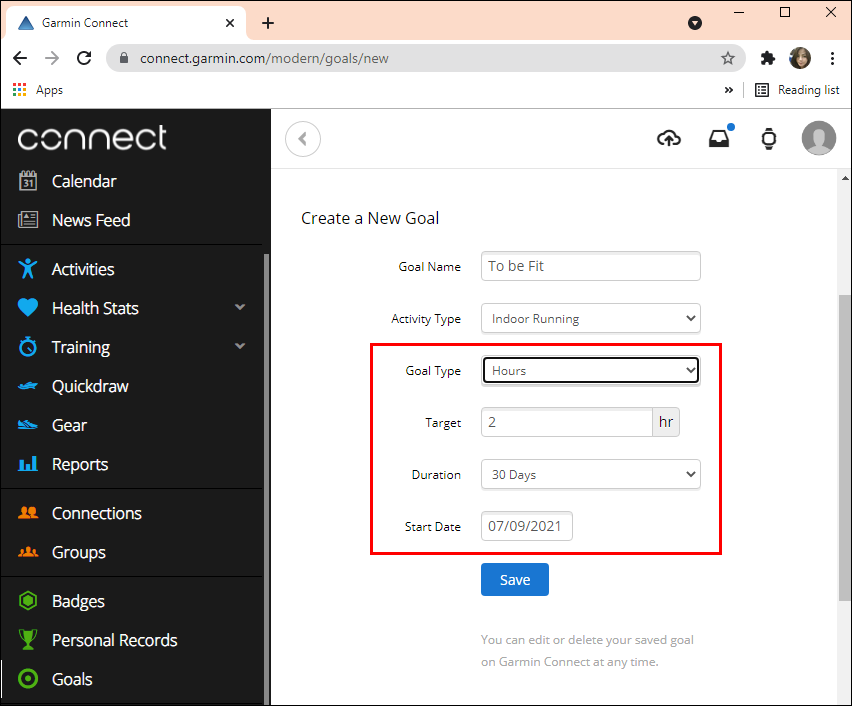
Task: Click the Start Date field
Action: click(x=527, y=526)
